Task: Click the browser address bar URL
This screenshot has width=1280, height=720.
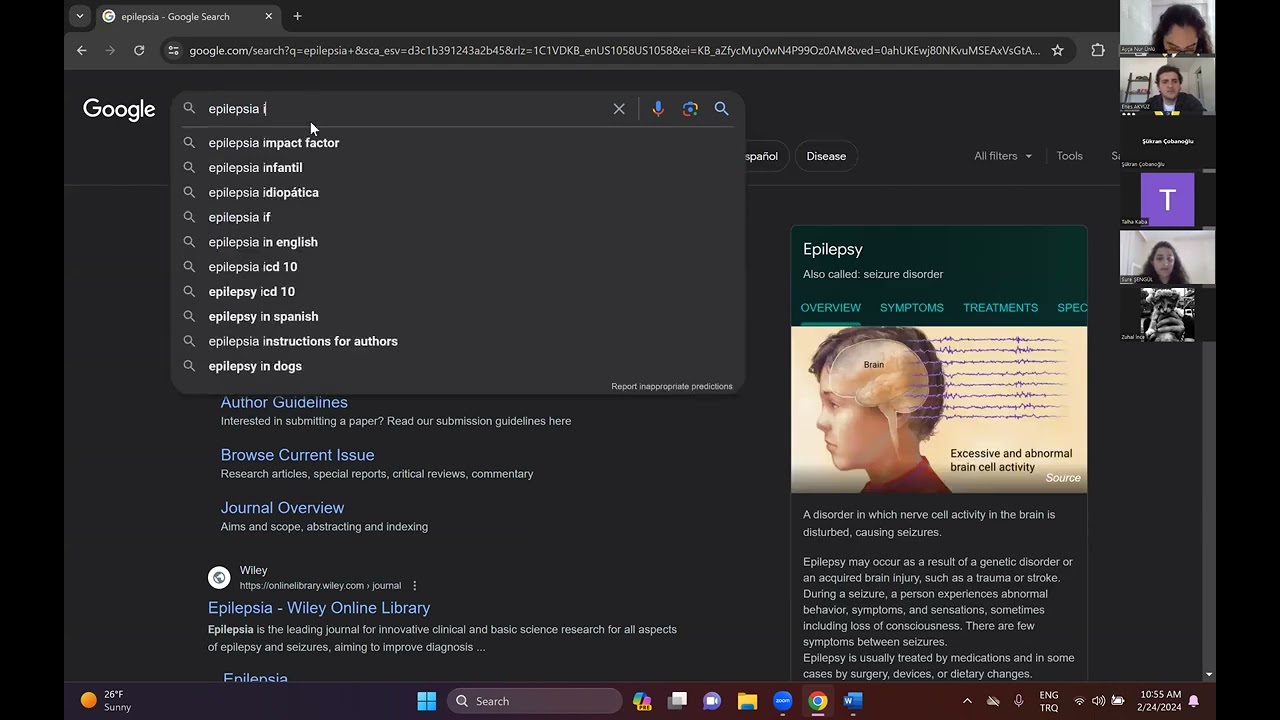Action: point(614,50)
